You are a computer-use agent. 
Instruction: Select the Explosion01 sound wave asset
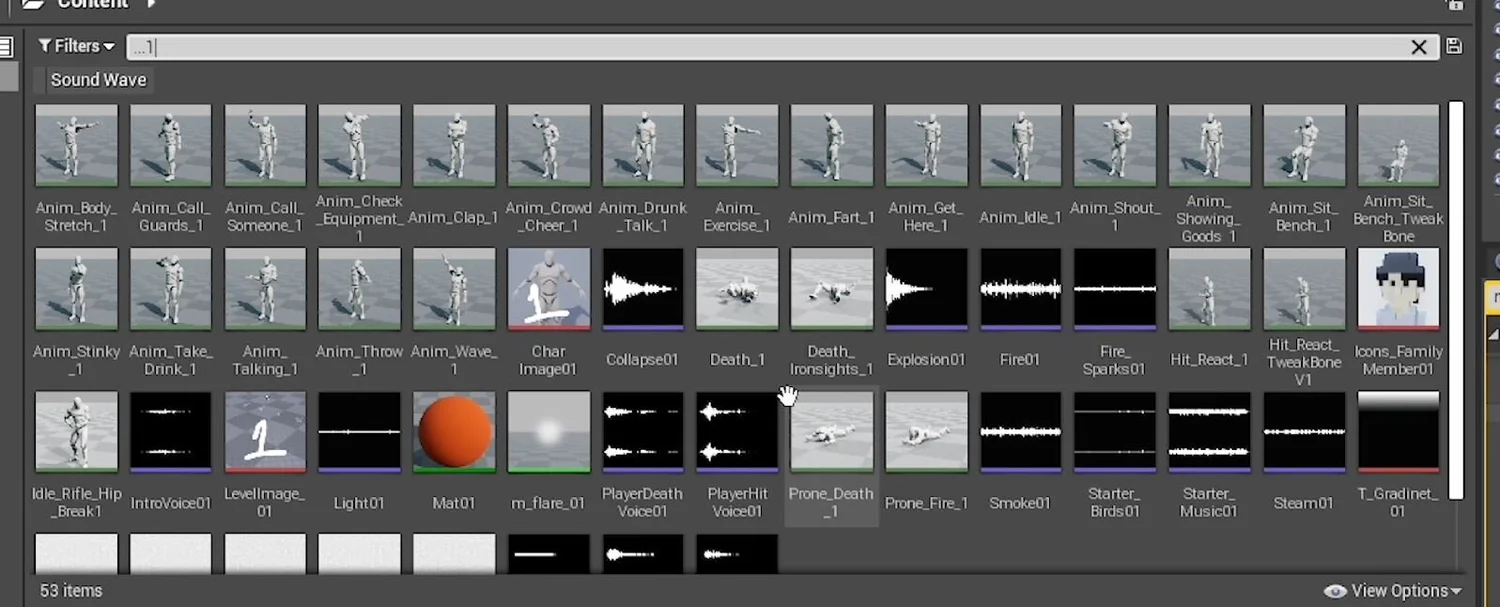[925, 290]
